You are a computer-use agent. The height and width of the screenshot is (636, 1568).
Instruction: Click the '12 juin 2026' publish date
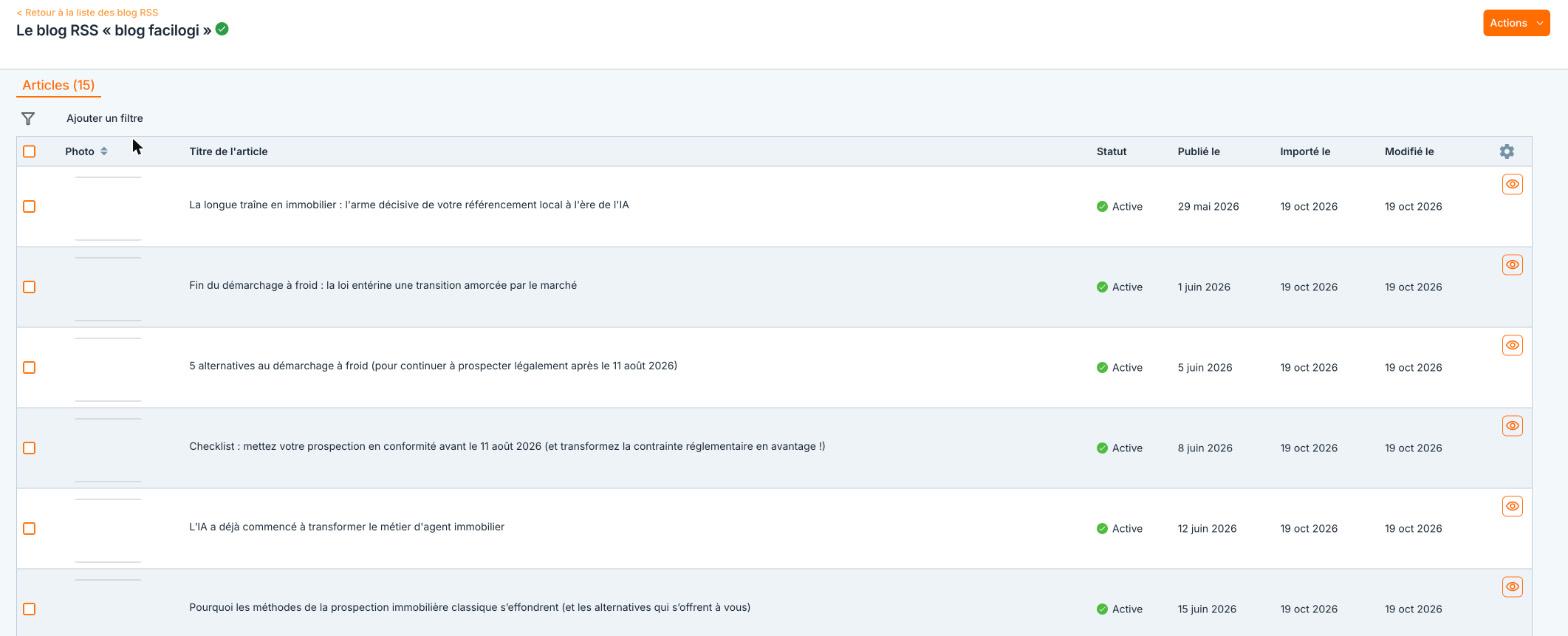(x=1207, y=529)
